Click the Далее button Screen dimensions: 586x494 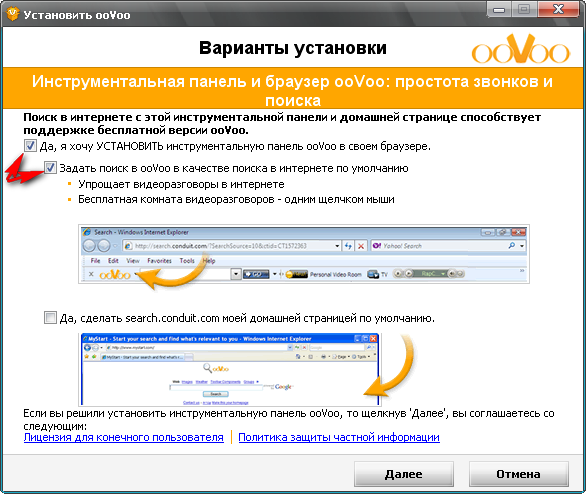tap(404, 474)
